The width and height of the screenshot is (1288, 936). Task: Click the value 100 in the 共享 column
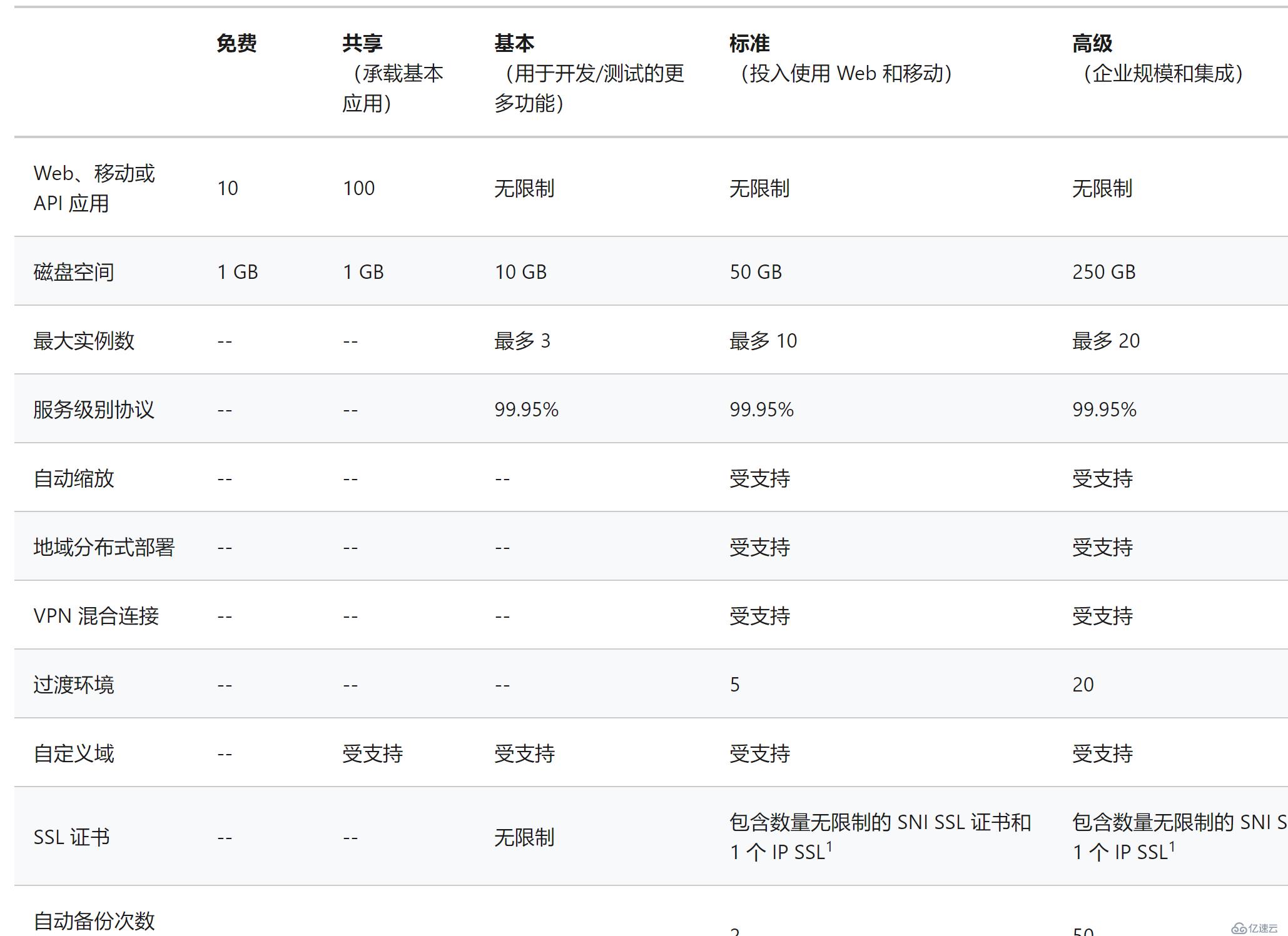point(359,188)
